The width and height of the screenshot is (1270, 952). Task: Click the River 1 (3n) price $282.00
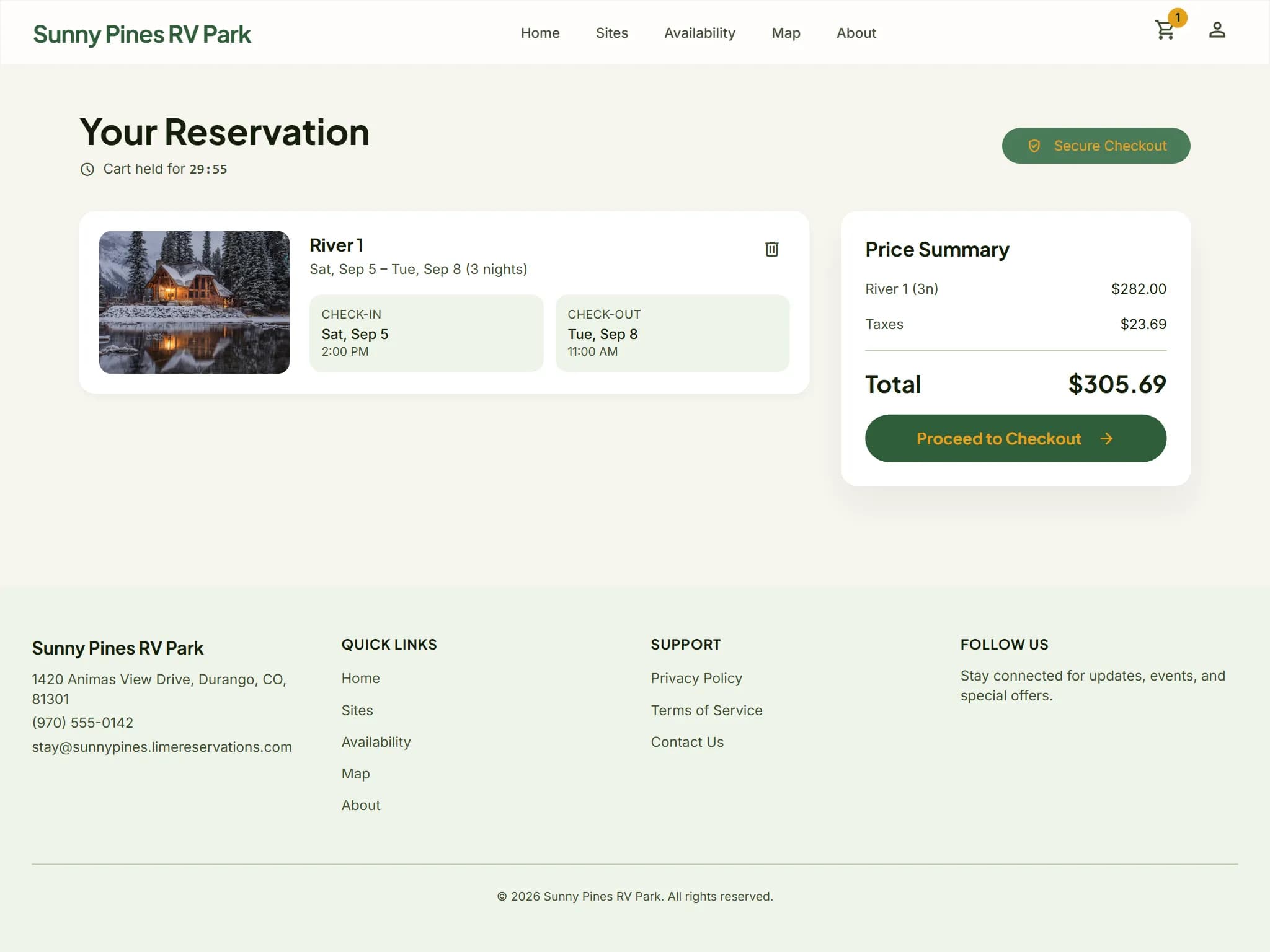click(x=1139, y=289)
